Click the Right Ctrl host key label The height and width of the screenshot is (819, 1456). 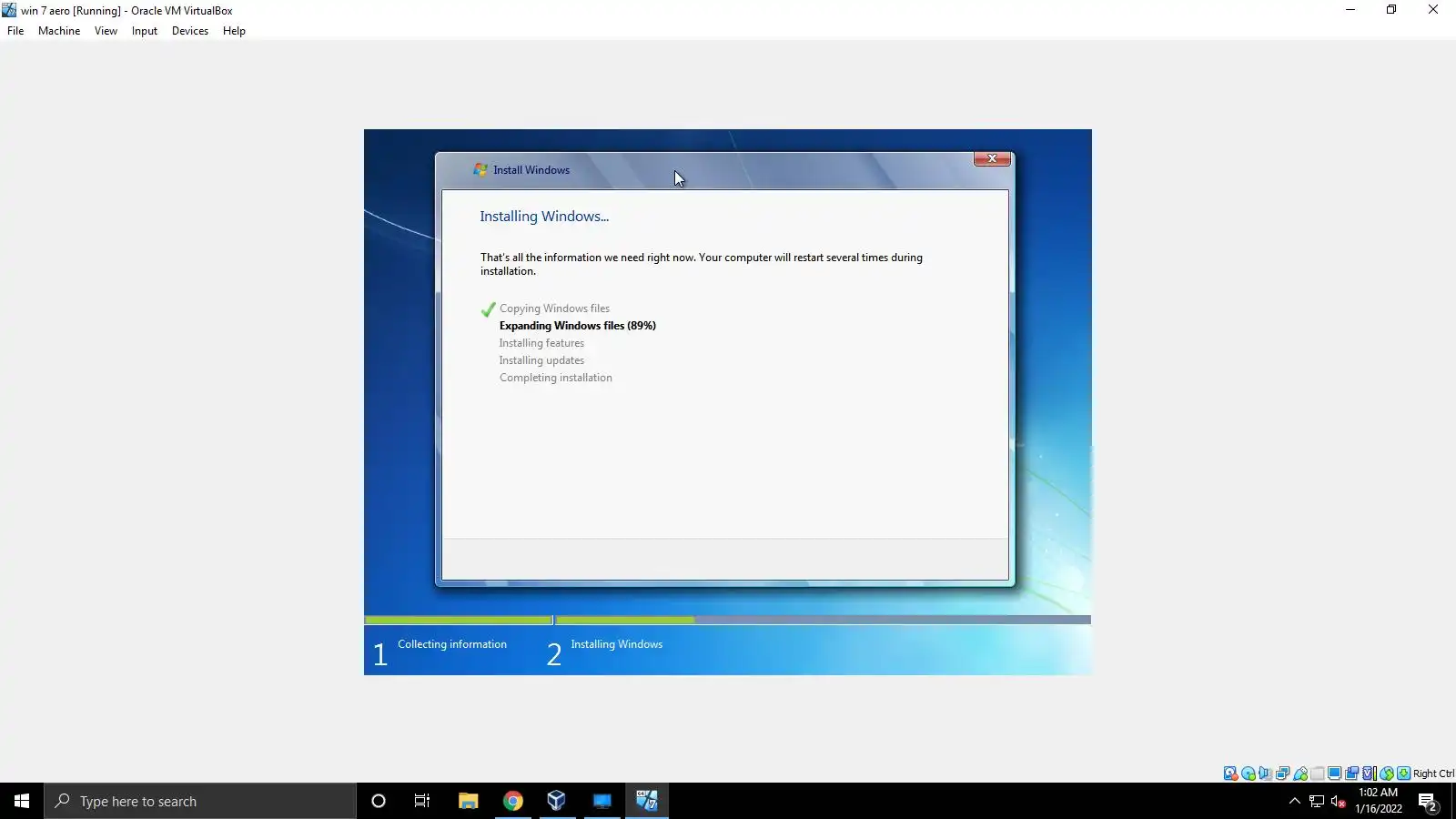(1433, 773)
